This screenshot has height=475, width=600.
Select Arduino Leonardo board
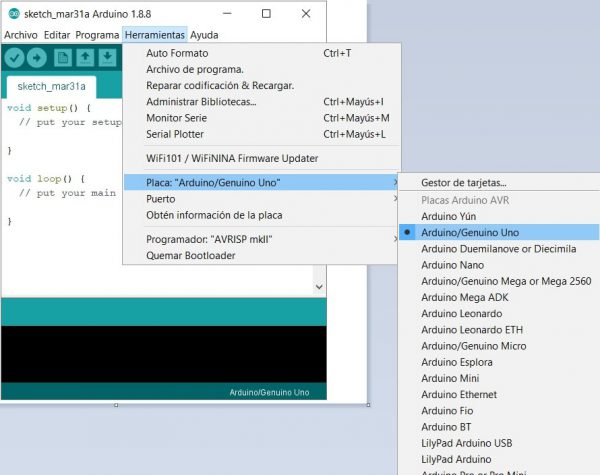(499, 313)
